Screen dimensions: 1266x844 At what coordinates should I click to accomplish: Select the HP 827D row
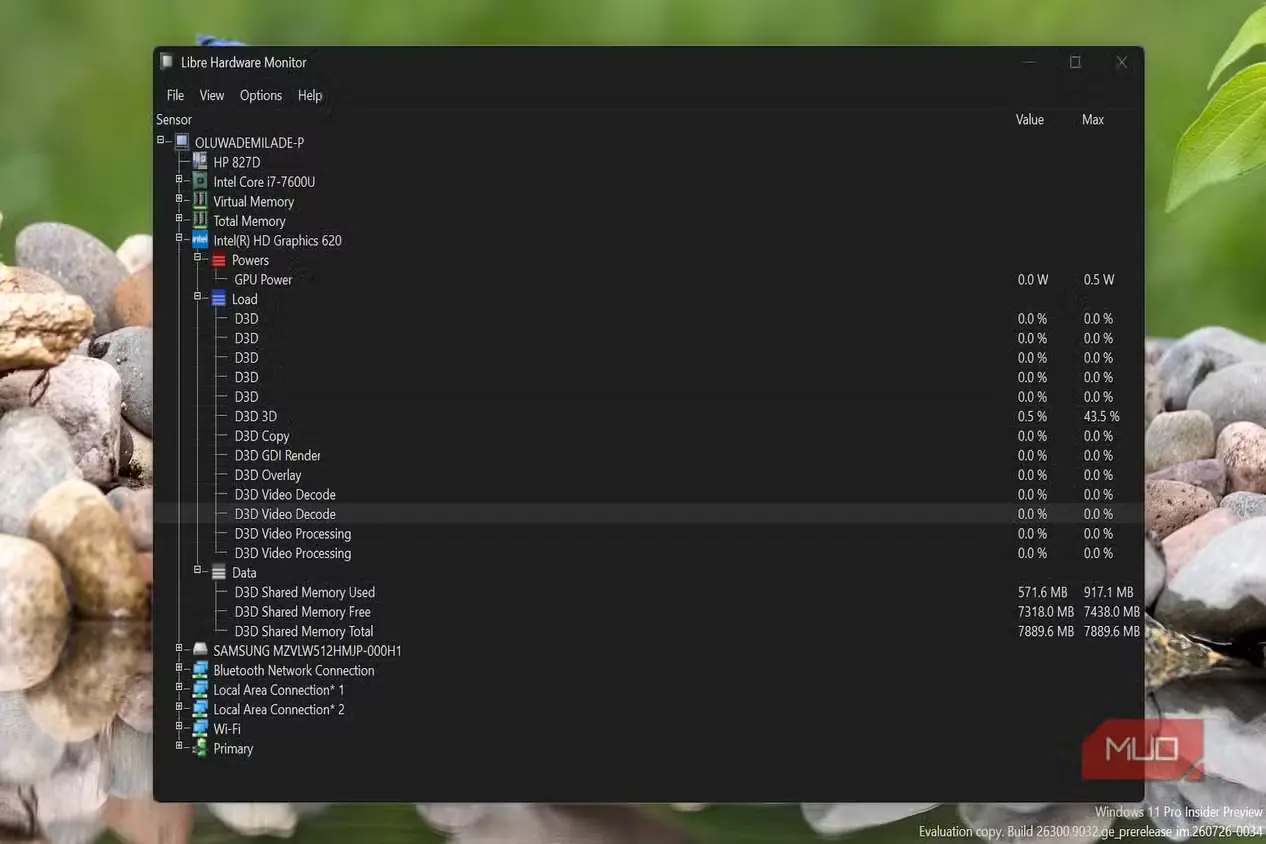(648, 162)
